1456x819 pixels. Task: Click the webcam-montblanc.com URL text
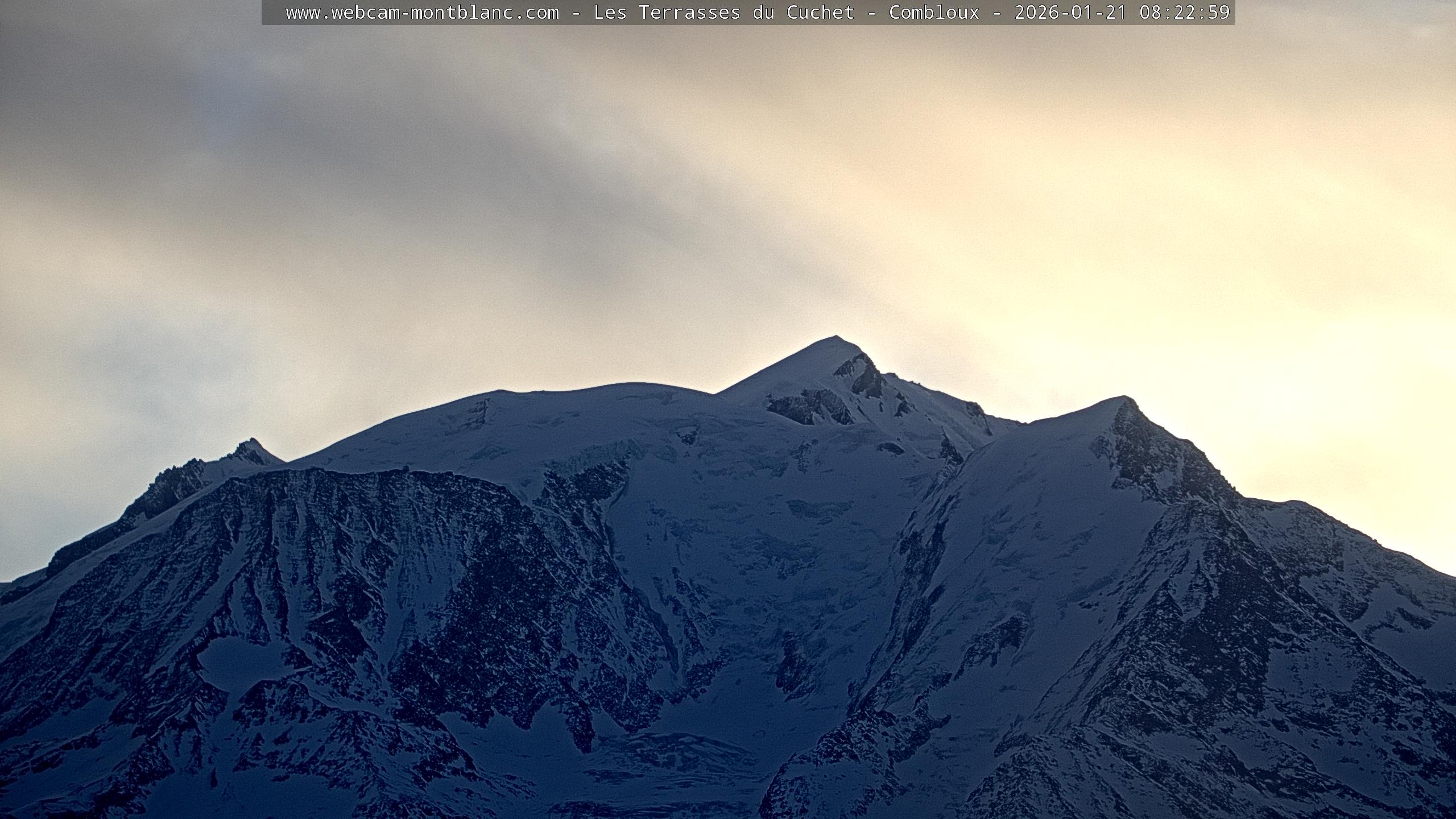point(422,13)
